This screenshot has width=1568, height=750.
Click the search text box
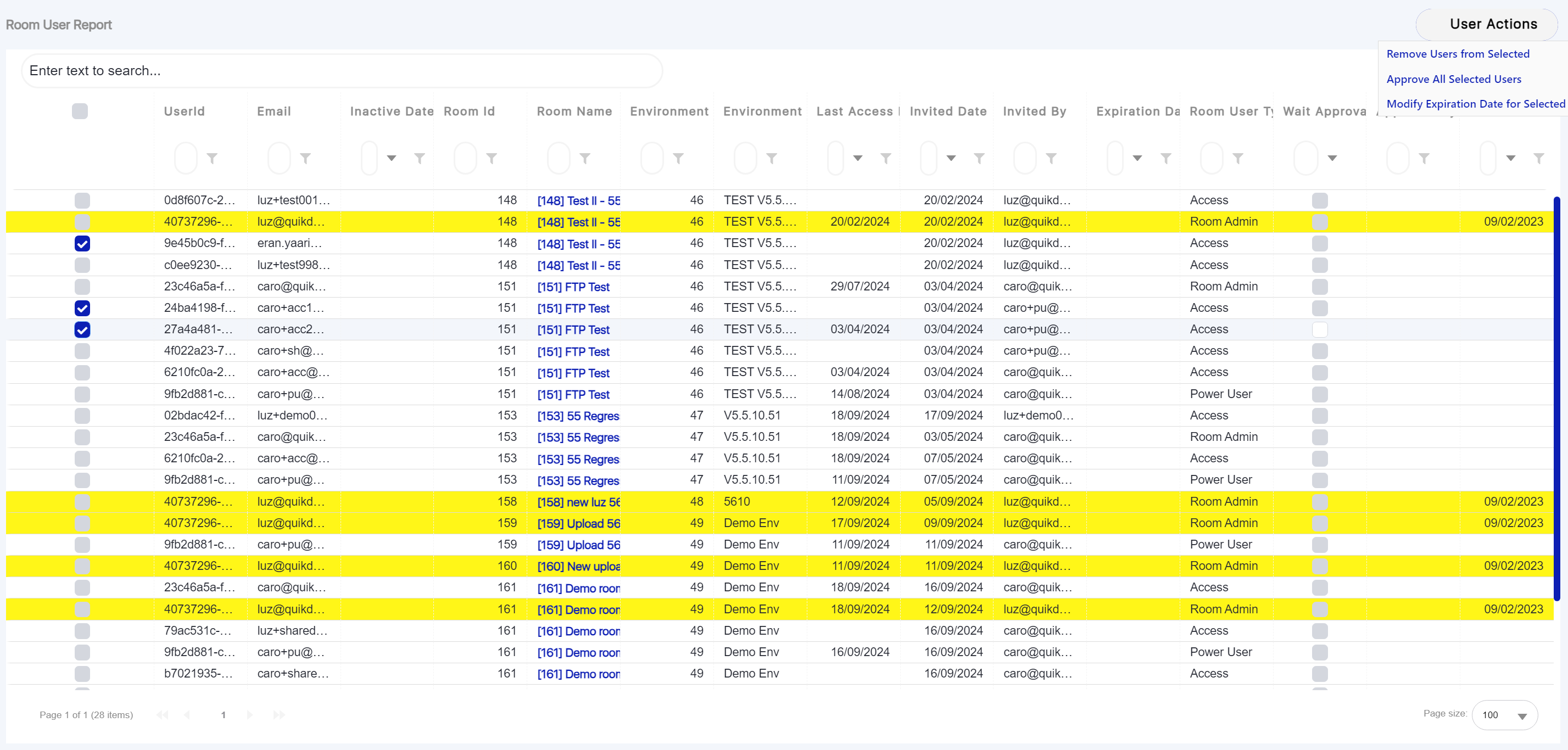342,71
